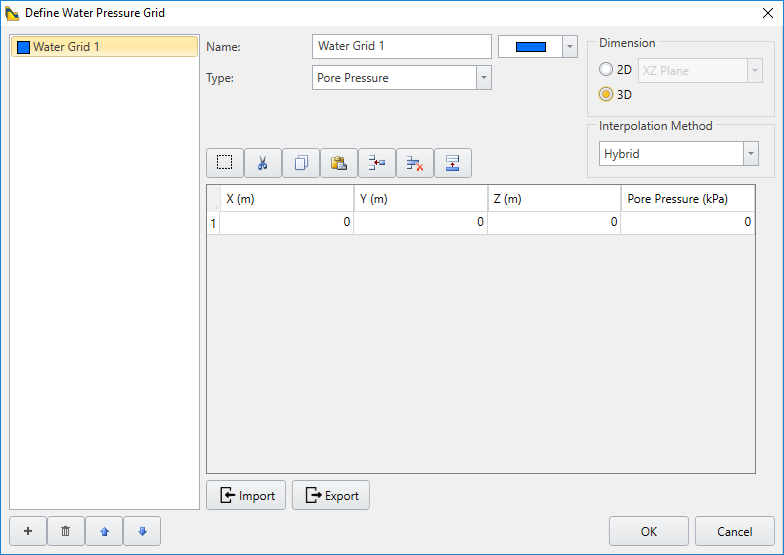Viewport: 784px width, 555px height.
Task: Click the blue color swatch next to Name
Action: pos(530,47)
